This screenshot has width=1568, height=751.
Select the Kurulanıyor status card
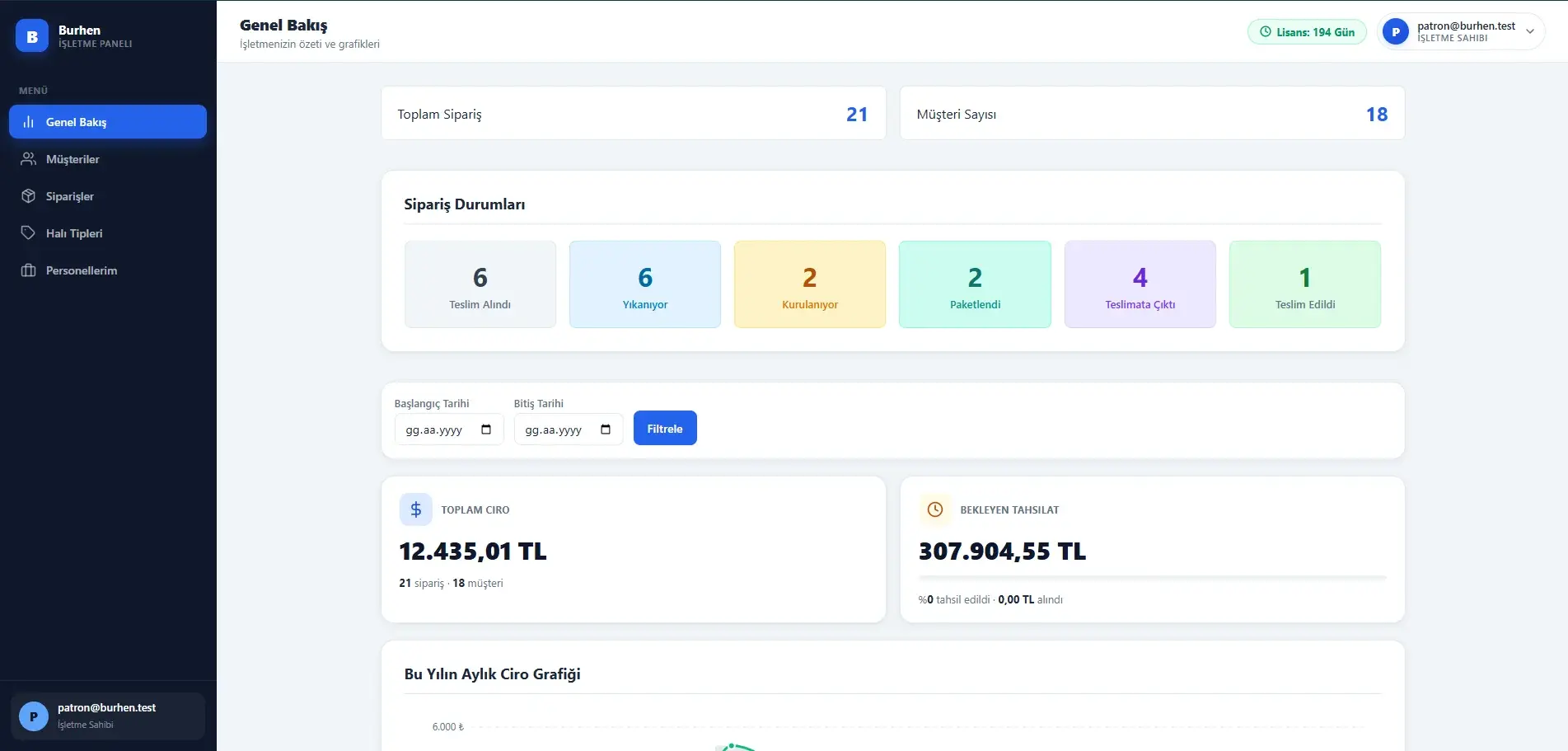(x=810, y=284)
